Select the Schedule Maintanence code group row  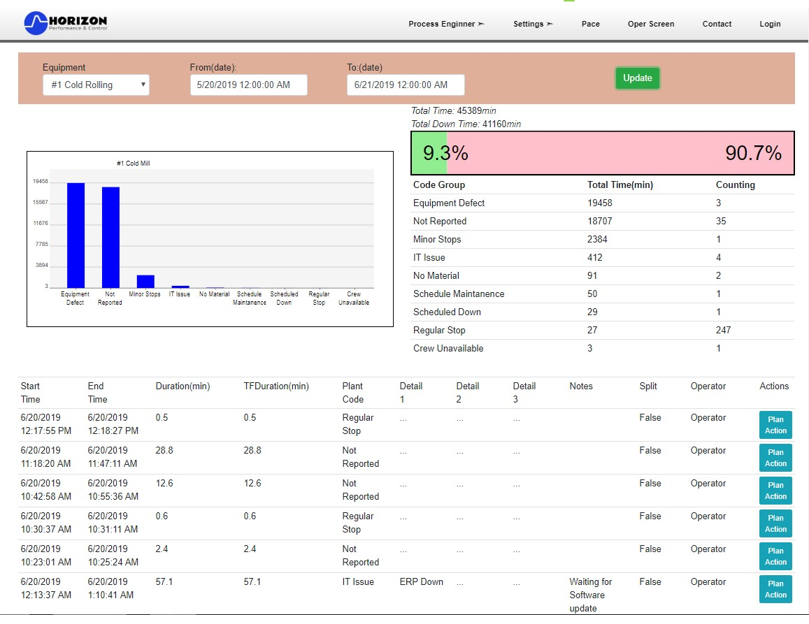(602, 294)
